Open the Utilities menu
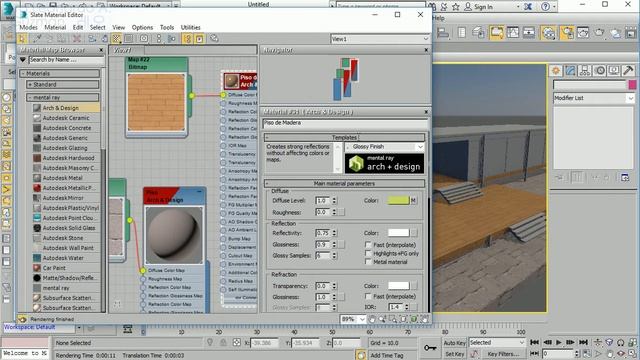The width and height of the screenshot is (640, 360). (x=191, y=27)
